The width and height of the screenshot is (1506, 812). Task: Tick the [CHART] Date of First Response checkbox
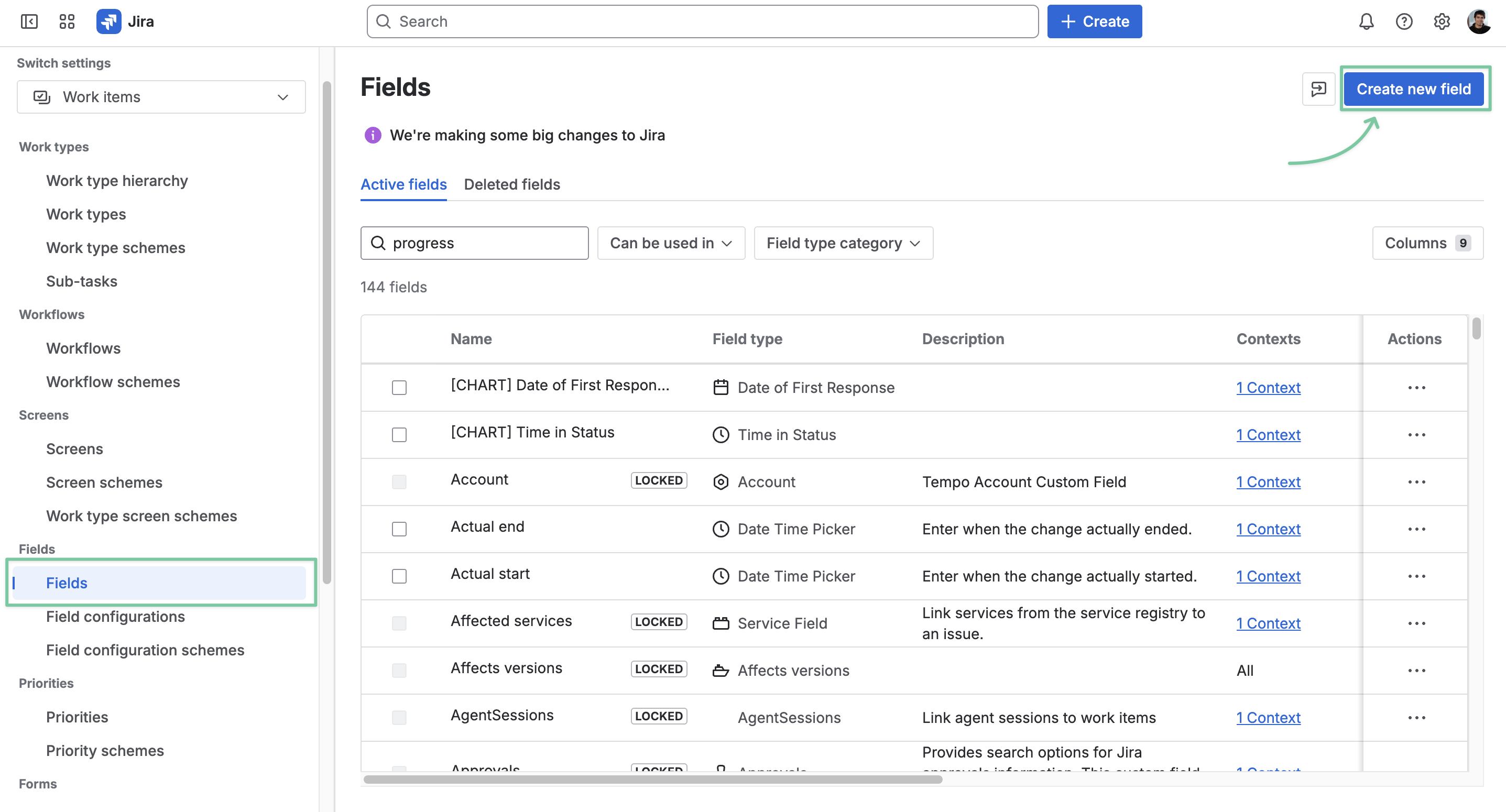399,388
